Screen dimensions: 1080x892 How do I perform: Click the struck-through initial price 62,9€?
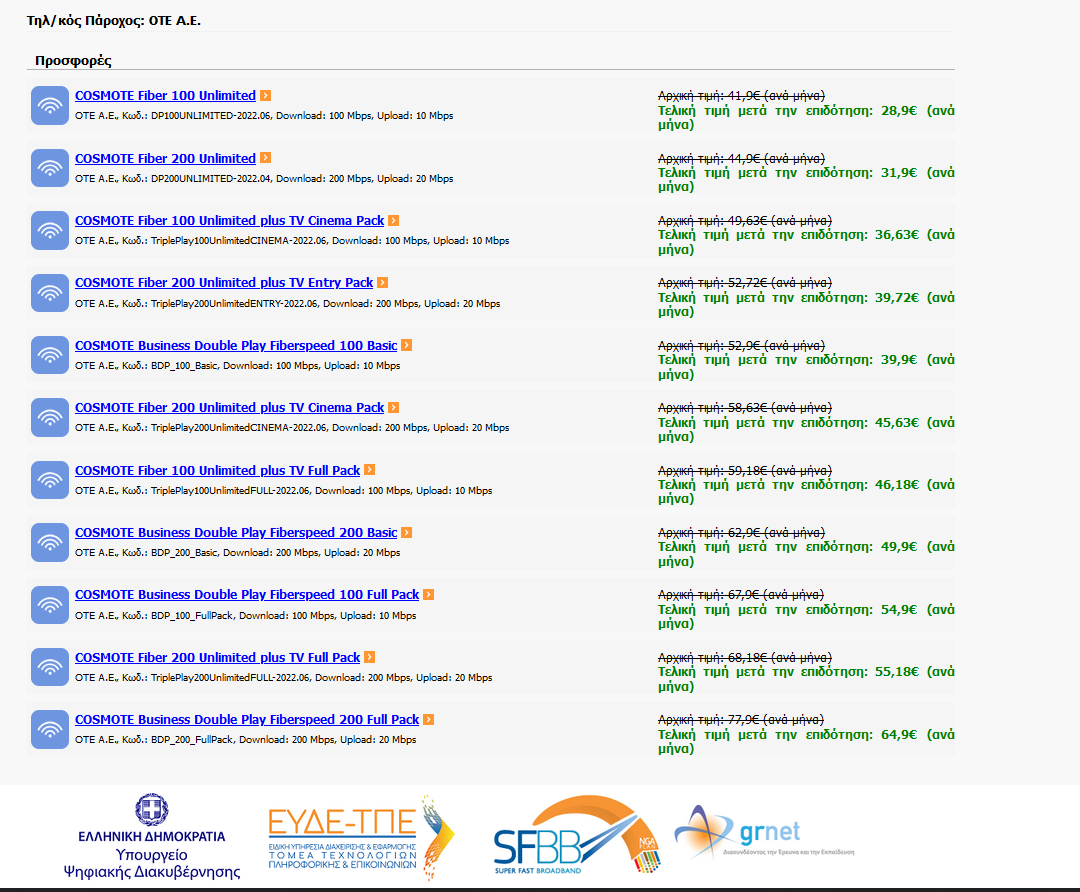tap(741, 532)
